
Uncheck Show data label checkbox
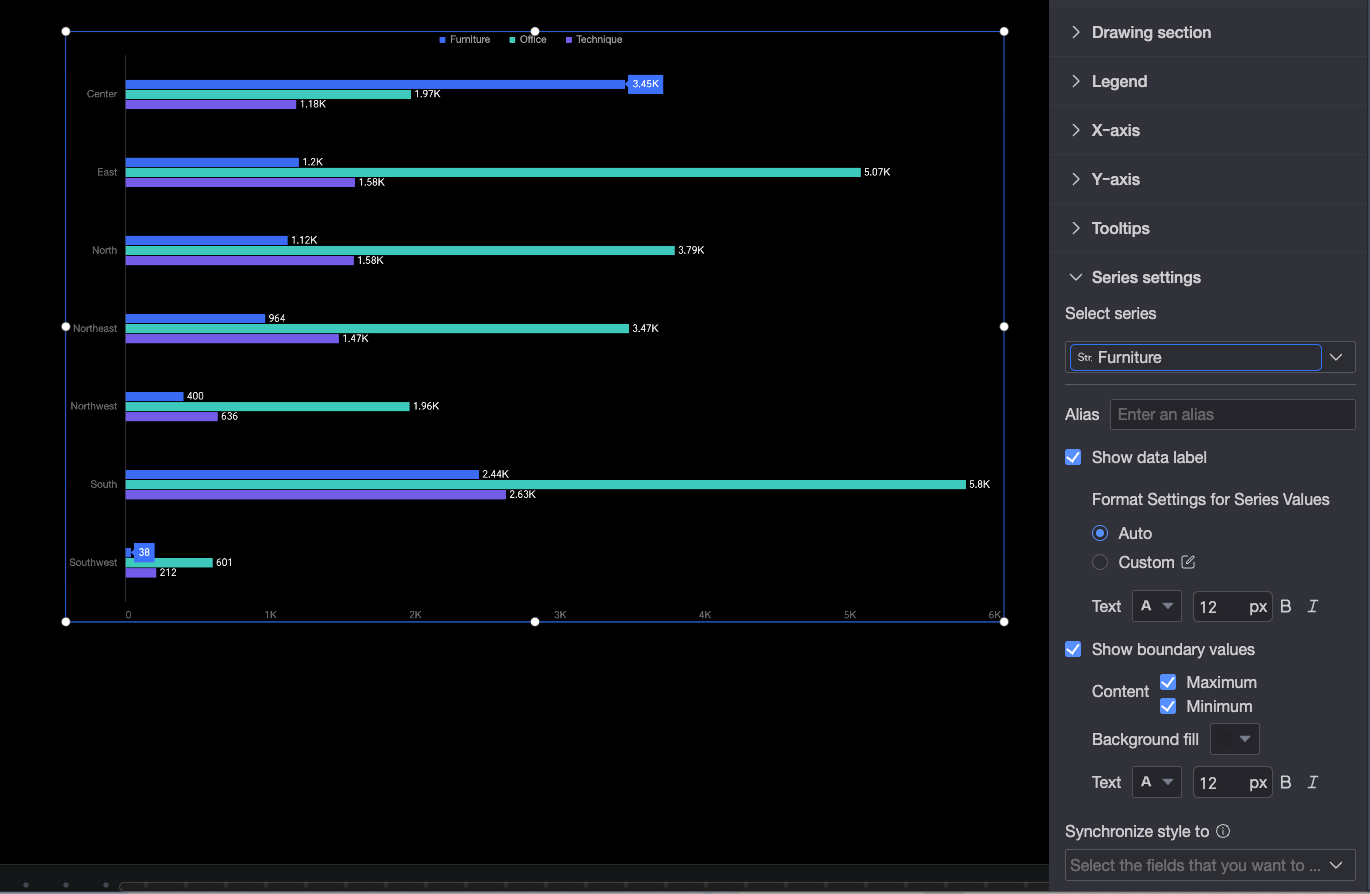point(1073,457)
